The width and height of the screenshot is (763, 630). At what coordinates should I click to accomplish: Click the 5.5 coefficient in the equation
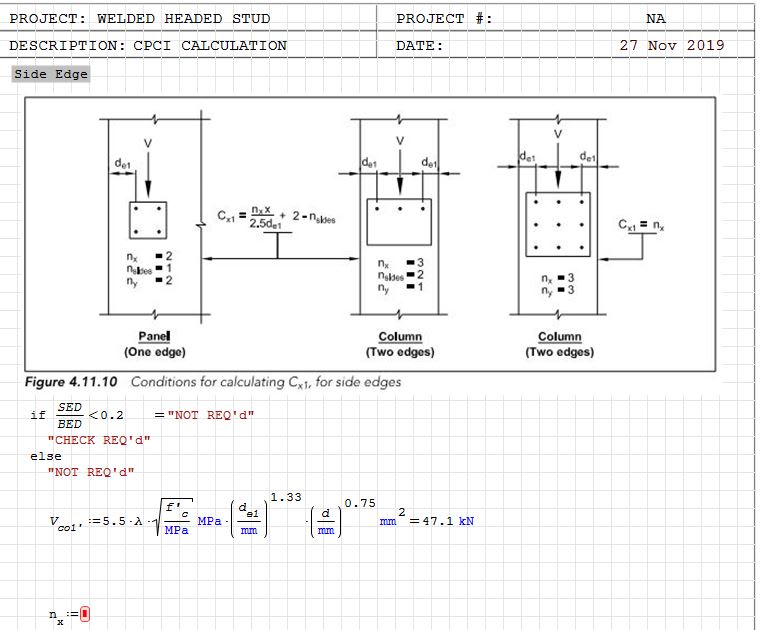114,521
